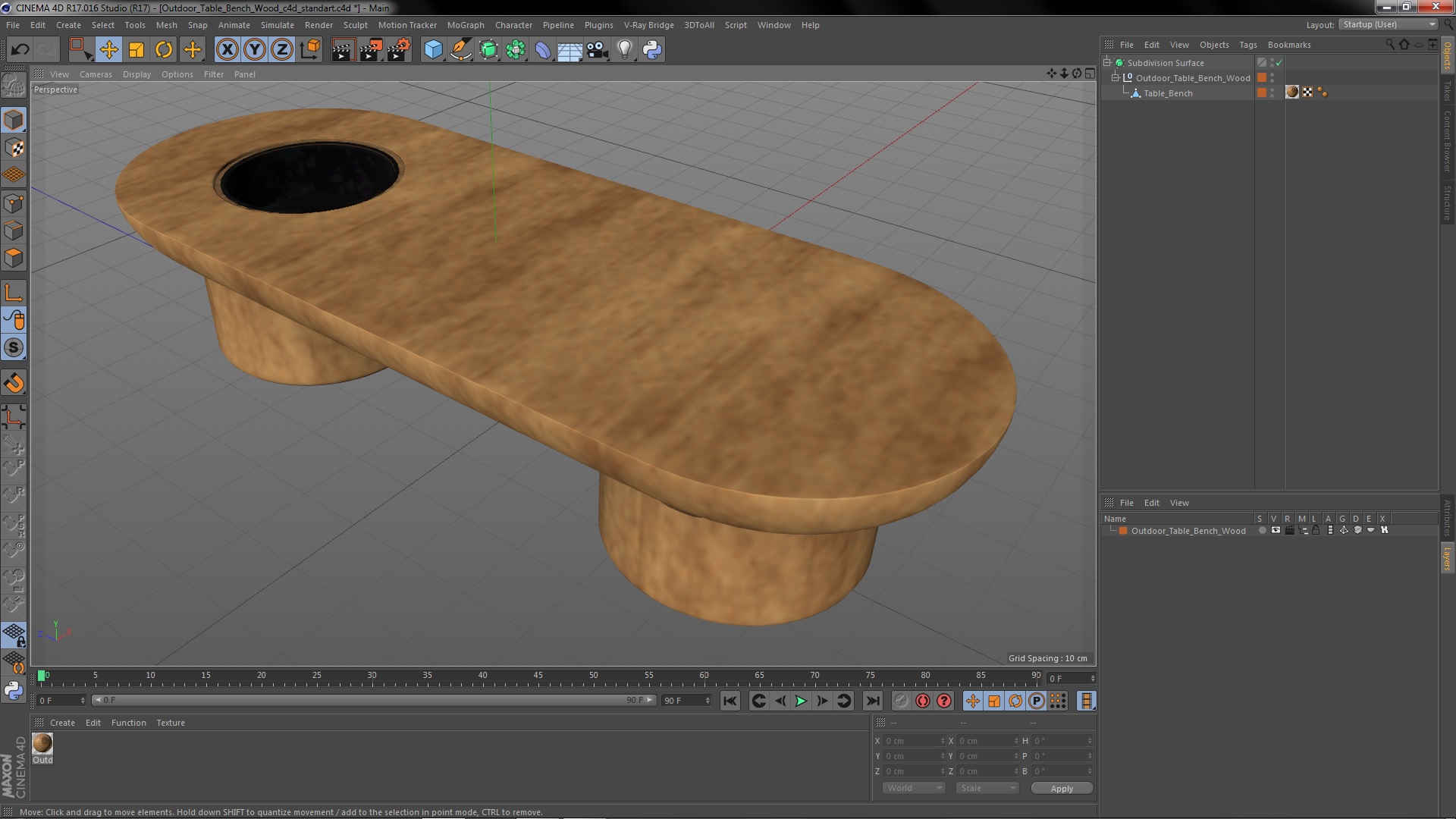Switch to Content Browser side tab
Screen dimensions: 1456x819
pos(1448,141)
